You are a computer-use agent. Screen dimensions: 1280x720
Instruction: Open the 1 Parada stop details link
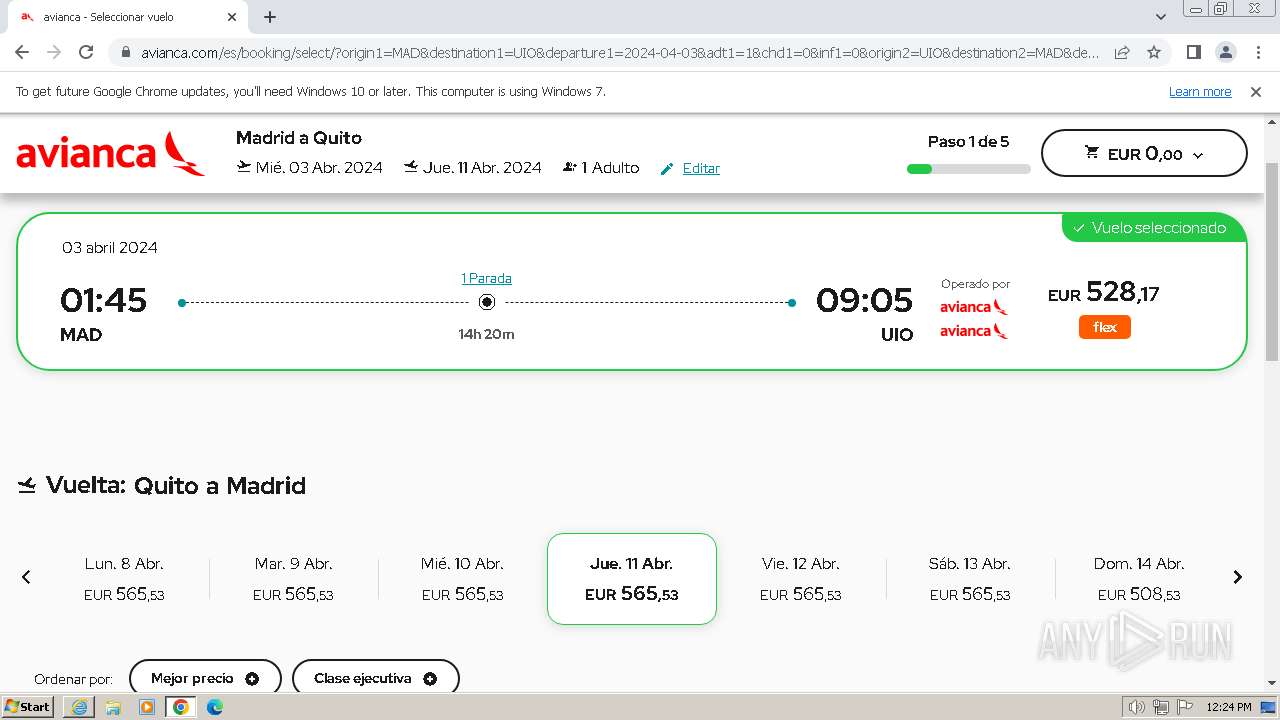click(x=486, y=278)
